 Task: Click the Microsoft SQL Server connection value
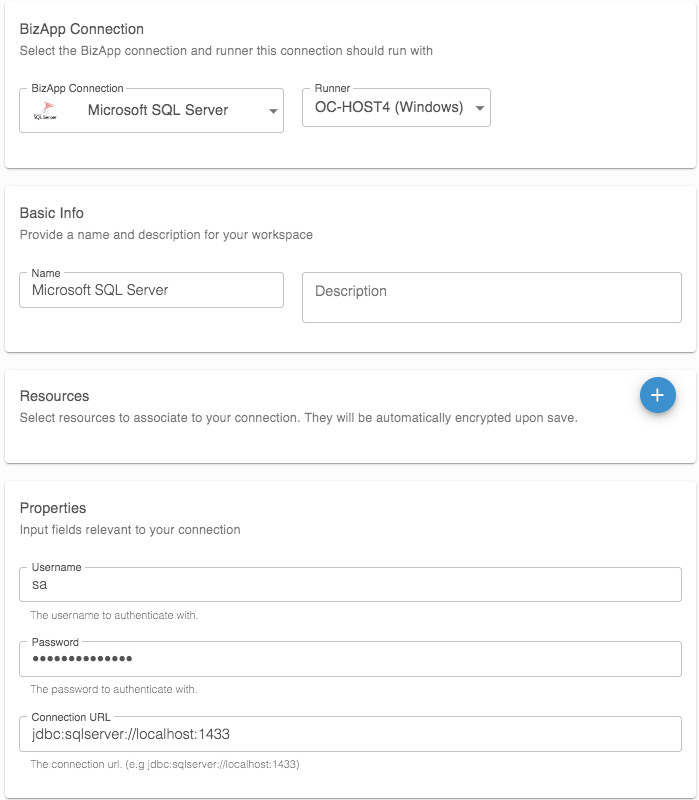pos(158,110)
